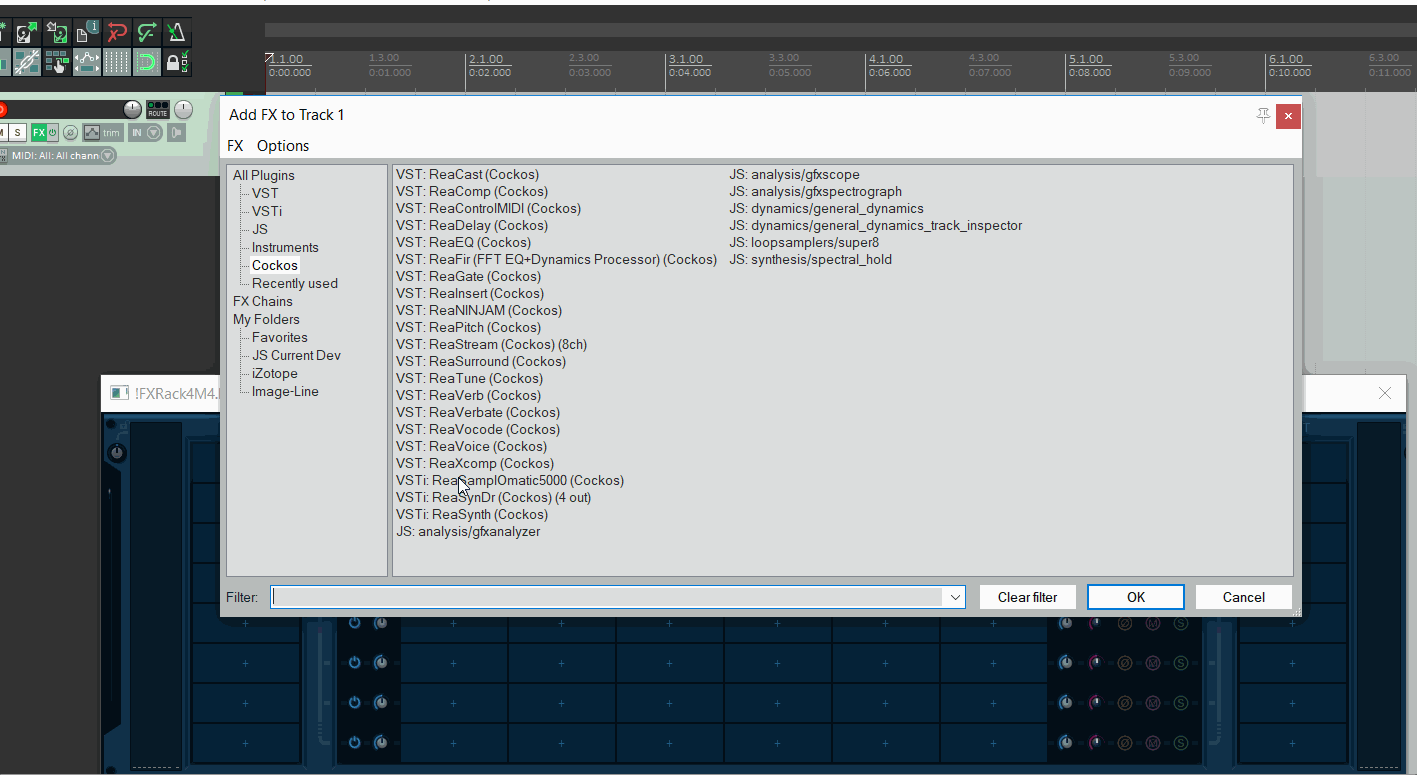The width and height of the screenshot is (1417, 775).
Task: Open the FX menu in Add FX dialog
Action: pyautogui.click(x=235, y=146)
